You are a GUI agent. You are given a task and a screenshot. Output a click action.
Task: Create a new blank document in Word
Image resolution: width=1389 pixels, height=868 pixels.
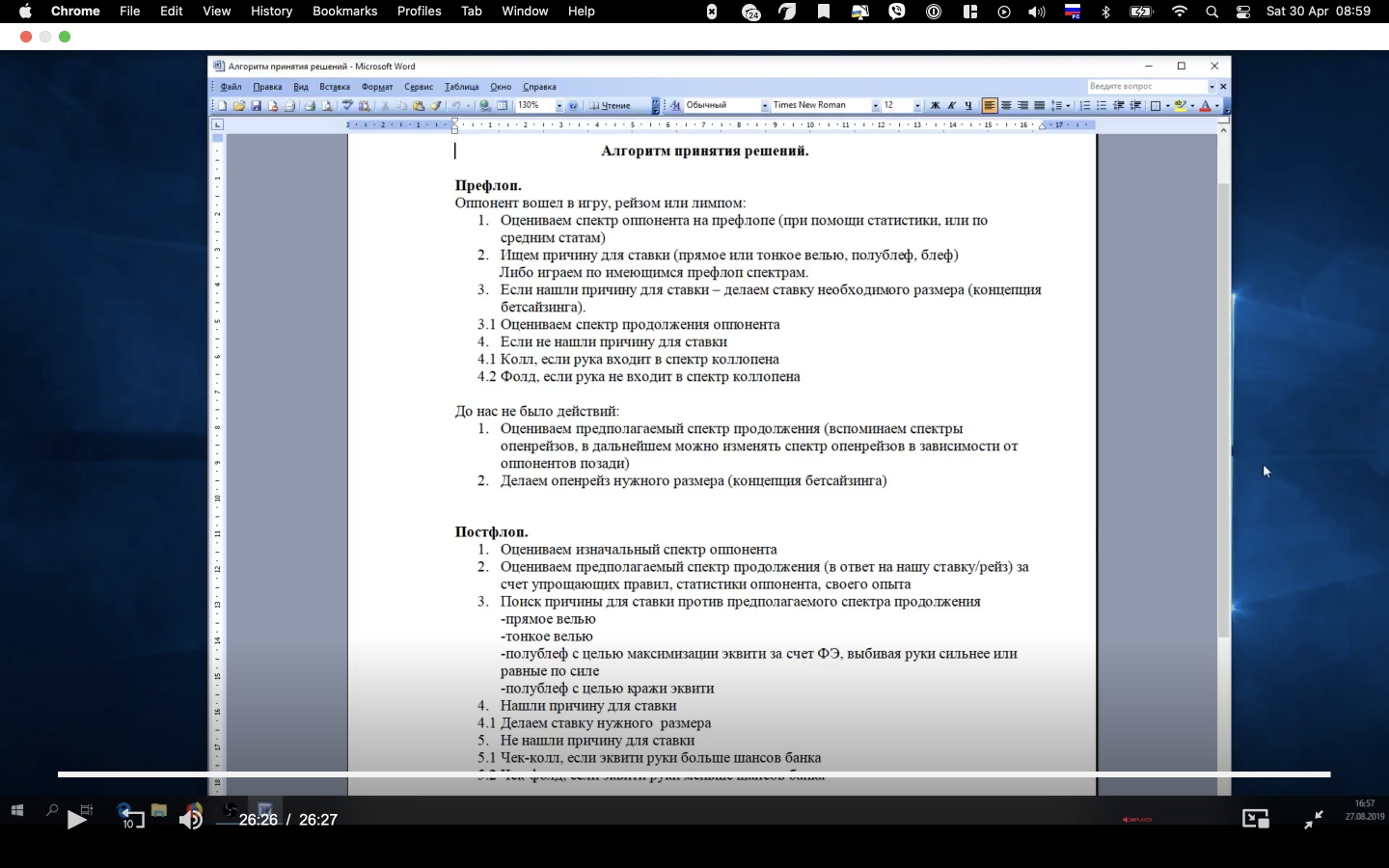click(x=222, y=106)
